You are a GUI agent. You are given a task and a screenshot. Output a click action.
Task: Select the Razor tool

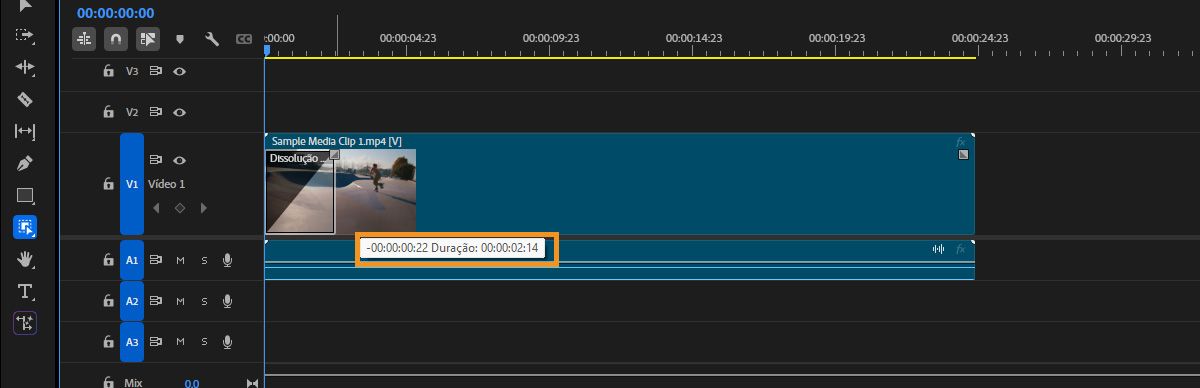tap(25, 99)
